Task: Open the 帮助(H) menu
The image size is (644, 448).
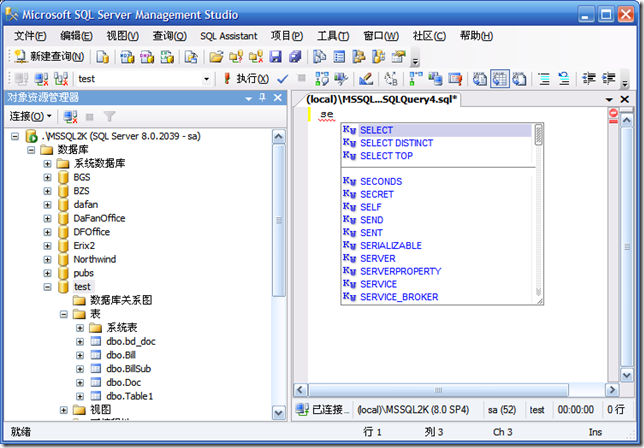Action: click(x=476, y=36)
